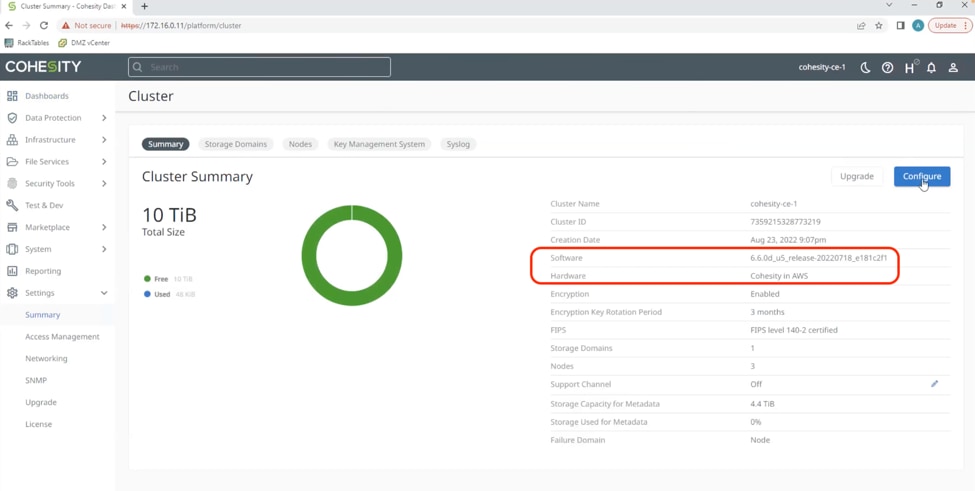The height and width of the screenshot is (491, 975).
Task: Switch to the Summary tab
Action: (165, 144)
